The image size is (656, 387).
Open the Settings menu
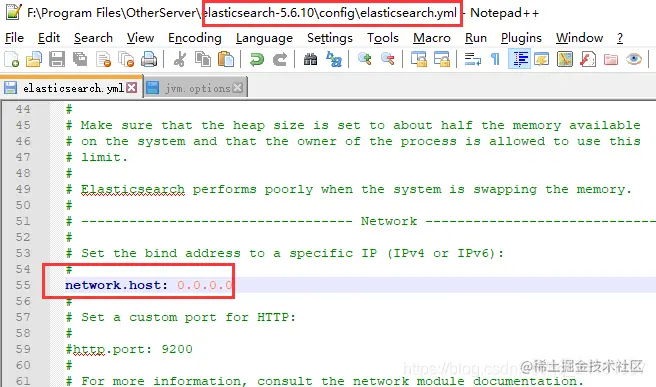click(x=330, y=38)
